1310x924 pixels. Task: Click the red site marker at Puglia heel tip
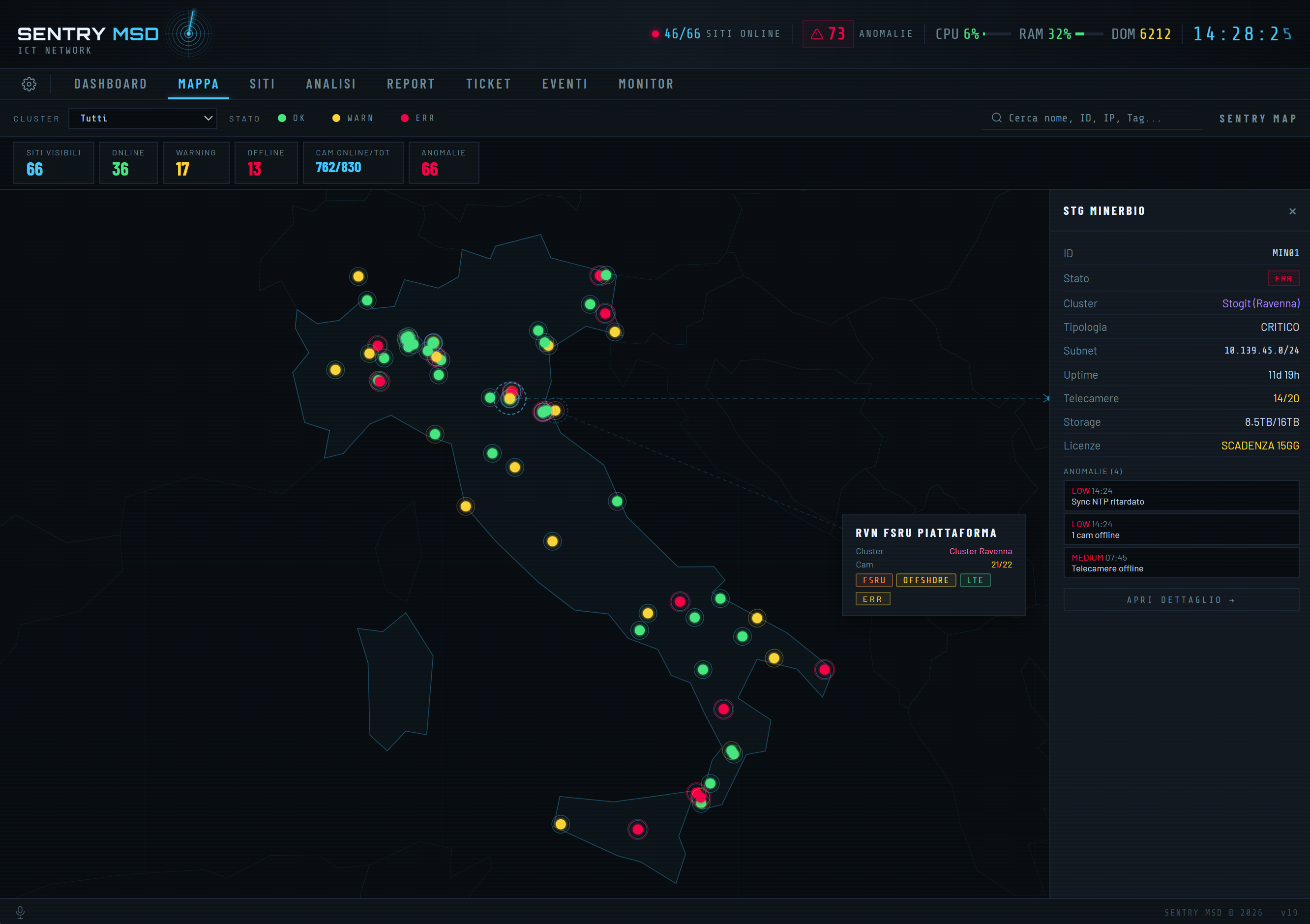(x=825, y=669)
